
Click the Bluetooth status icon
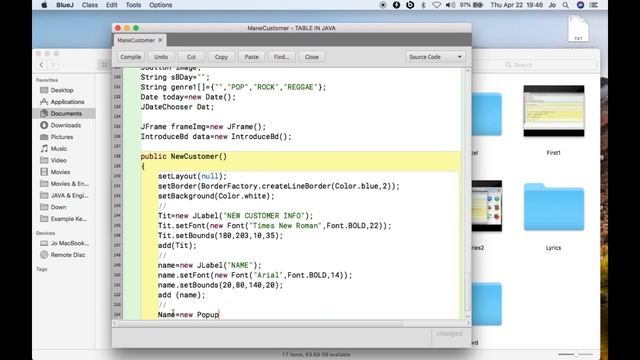point(423,5)
